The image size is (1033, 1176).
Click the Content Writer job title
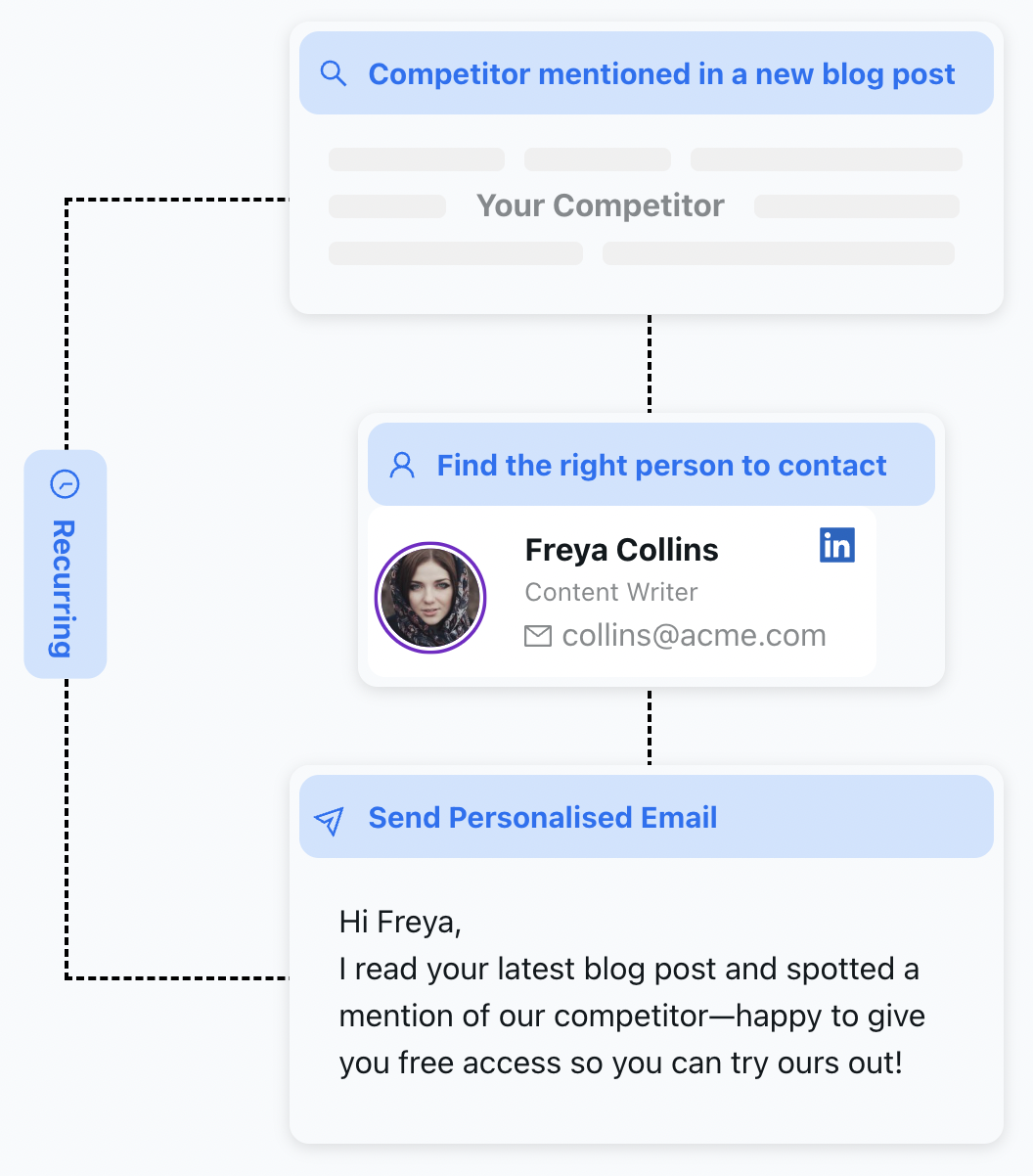(611, 592)
